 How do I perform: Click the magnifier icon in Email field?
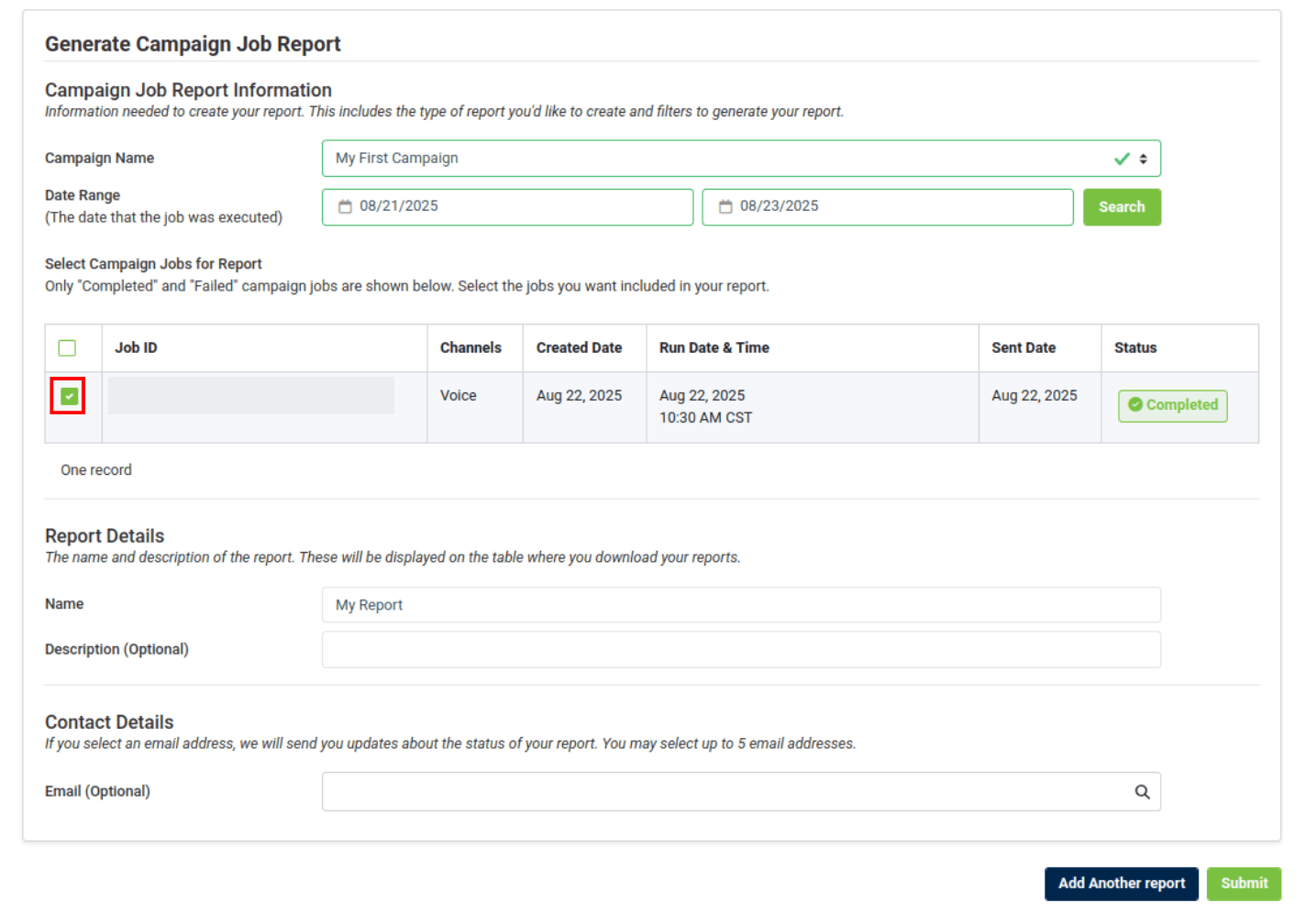1142,792
